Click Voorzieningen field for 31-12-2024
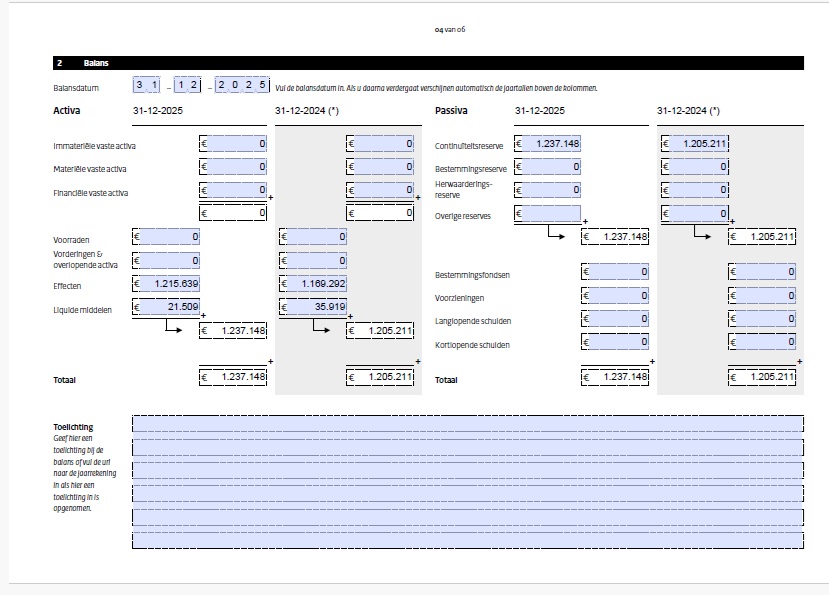 (762, 295)
